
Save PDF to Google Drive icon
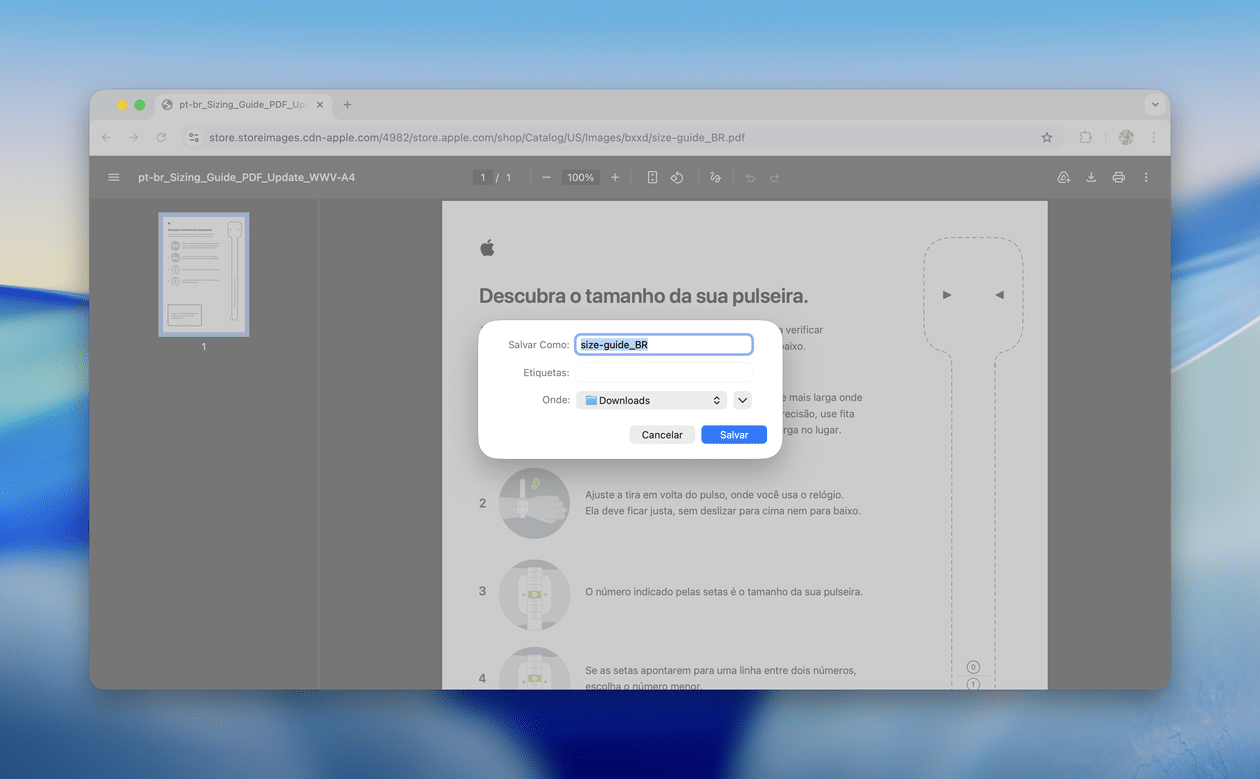[x=1063, y=178]
